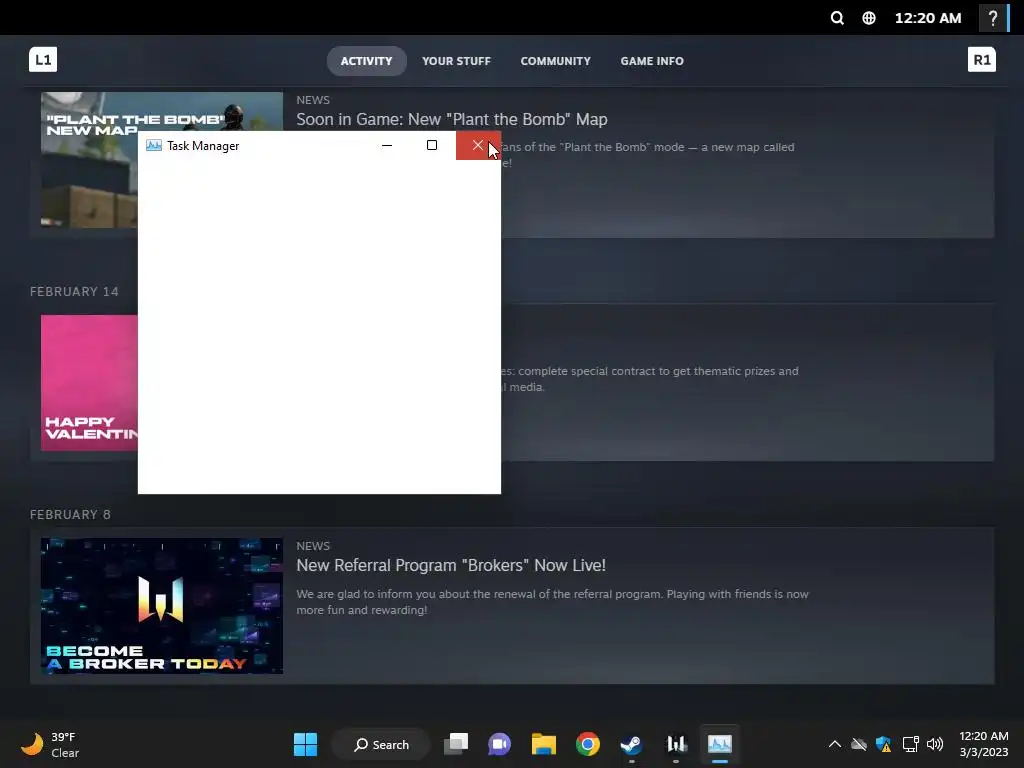Open 'Soon in Game: New Plant the Bomb Map' headline
1024x768 pixels.
pos(452,120)
